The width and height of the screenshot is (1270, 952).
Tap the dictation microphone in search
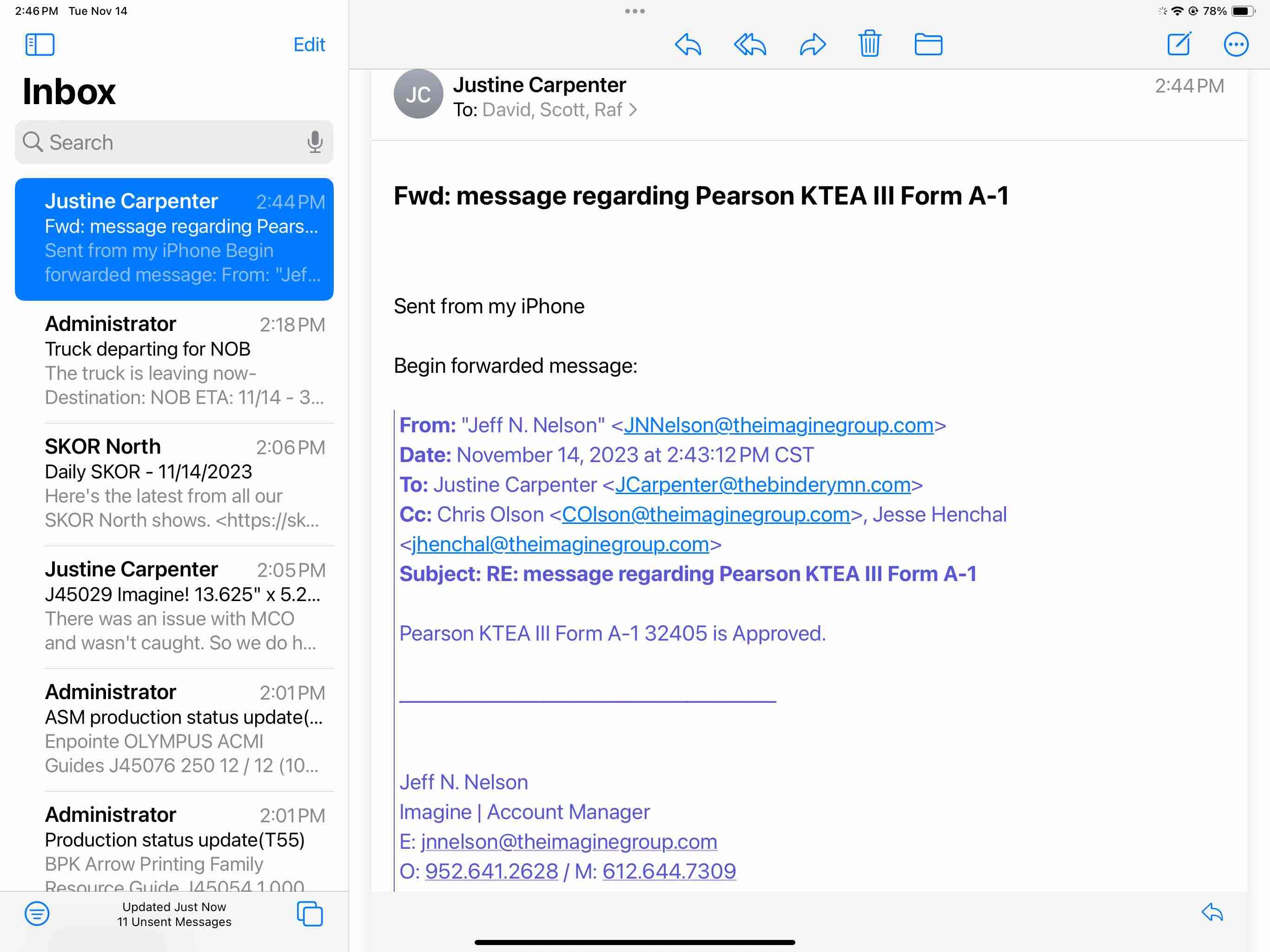(315, 142)
